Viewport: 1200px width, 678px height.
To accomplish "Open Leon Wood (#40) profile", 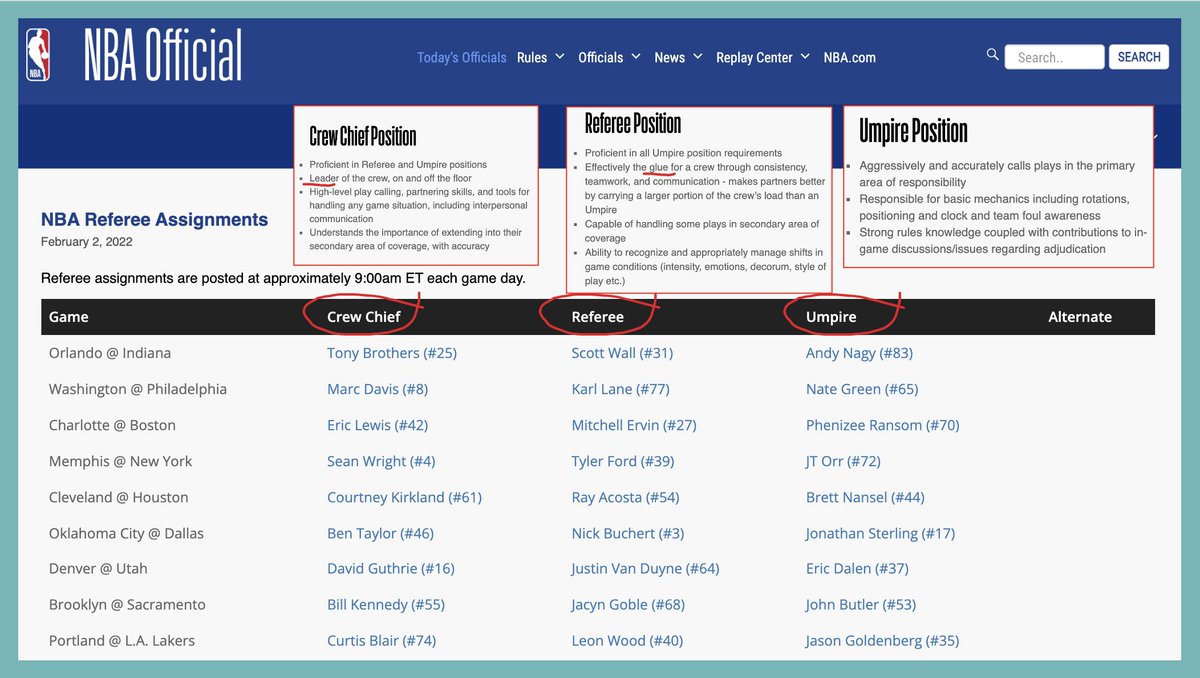I will [627, 640].
